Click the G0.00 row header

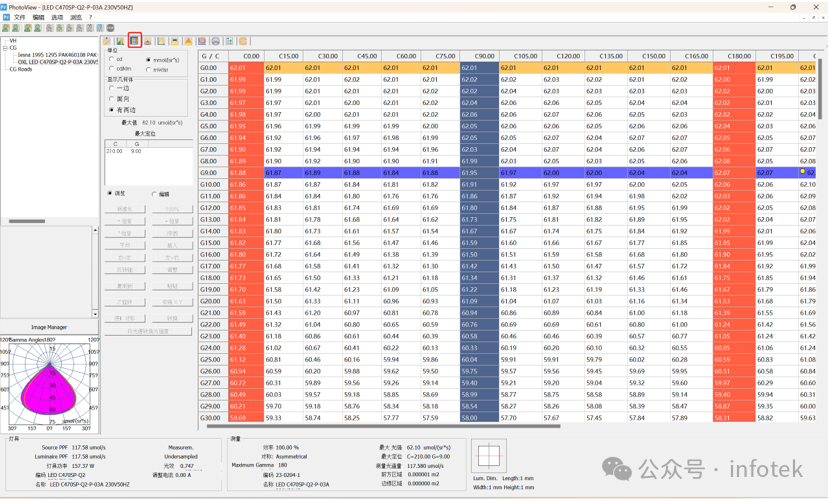(x=214, y=68)
